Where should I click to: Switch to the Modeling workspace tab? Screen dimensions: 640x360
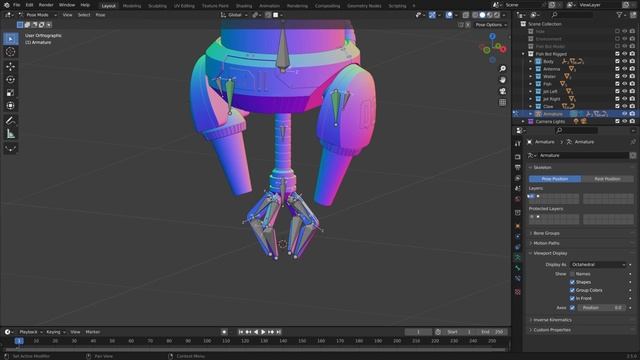(x=132, y=6)
